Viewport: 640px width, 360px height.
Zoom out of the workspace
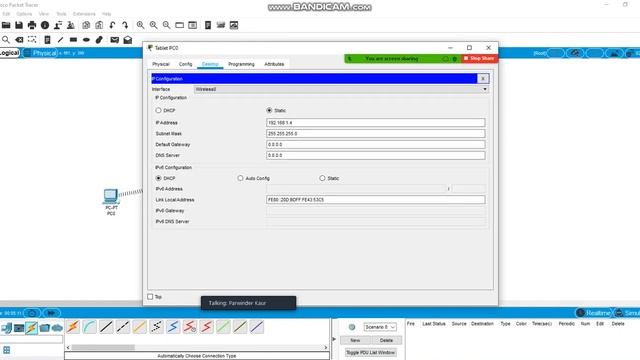(x=167, y=25)
